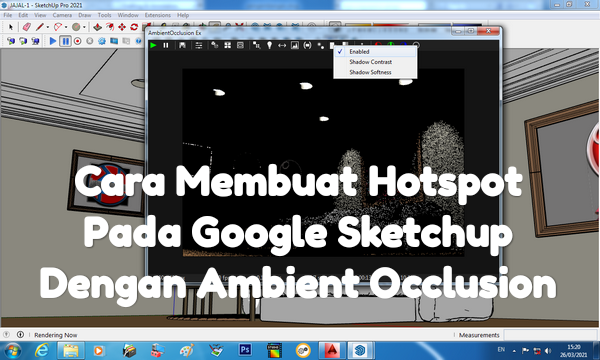Image resolution: width=600 pixels, height=360 pixels.
Task: Click the image histogram icon in AmbientOcclusion
Action: point(295,46)
